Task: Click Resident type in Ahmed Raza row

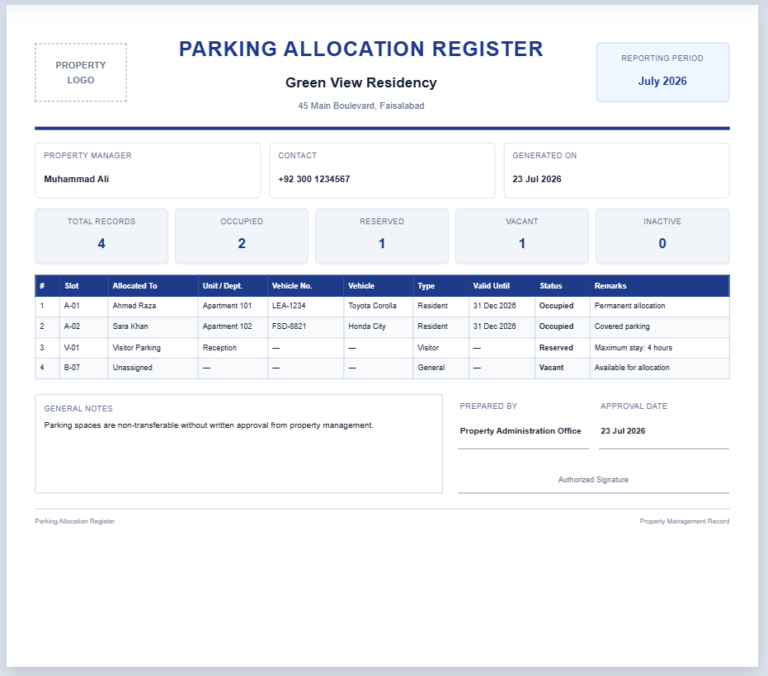Action: coord(432,306)
